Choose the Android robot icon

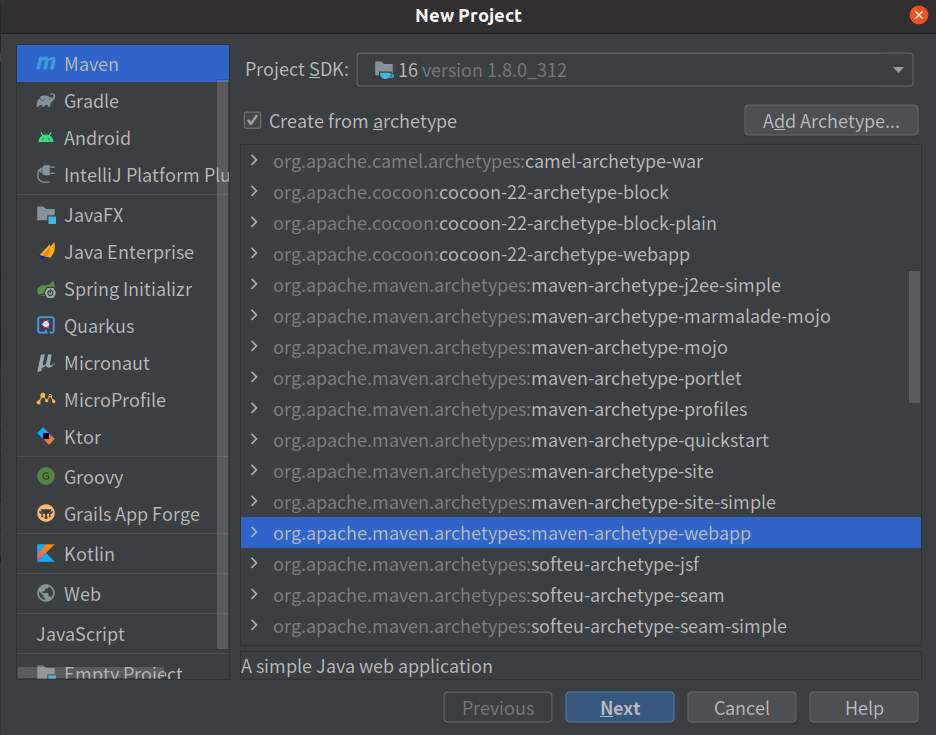46,138
